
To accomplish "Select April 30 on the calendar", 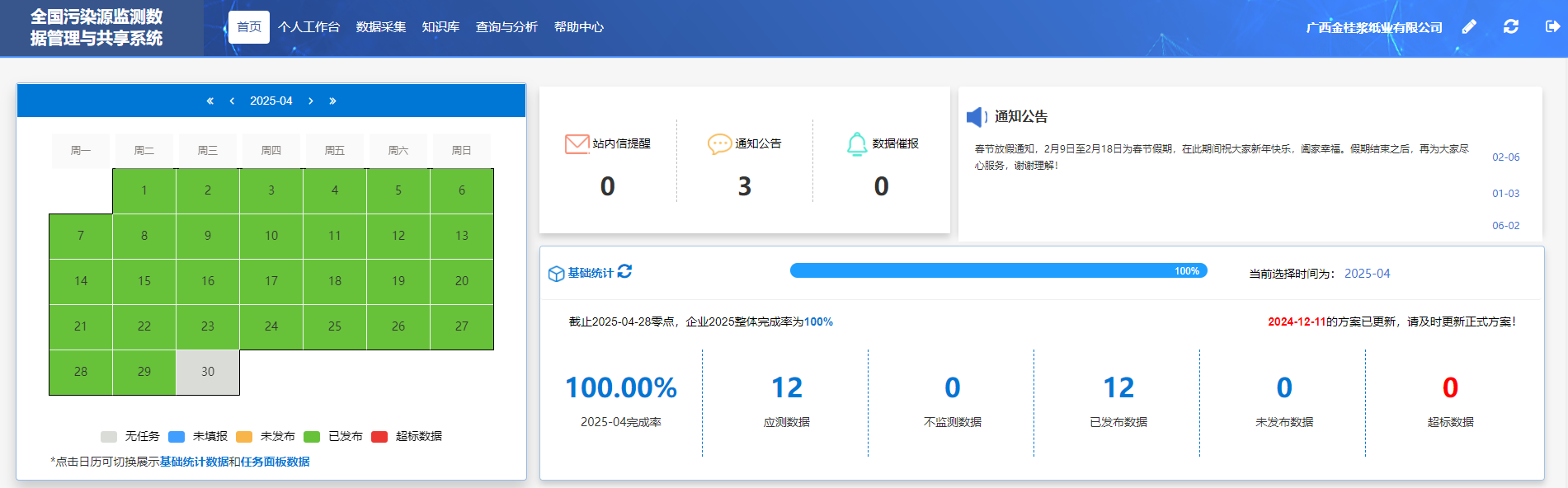I will [208, 372].
